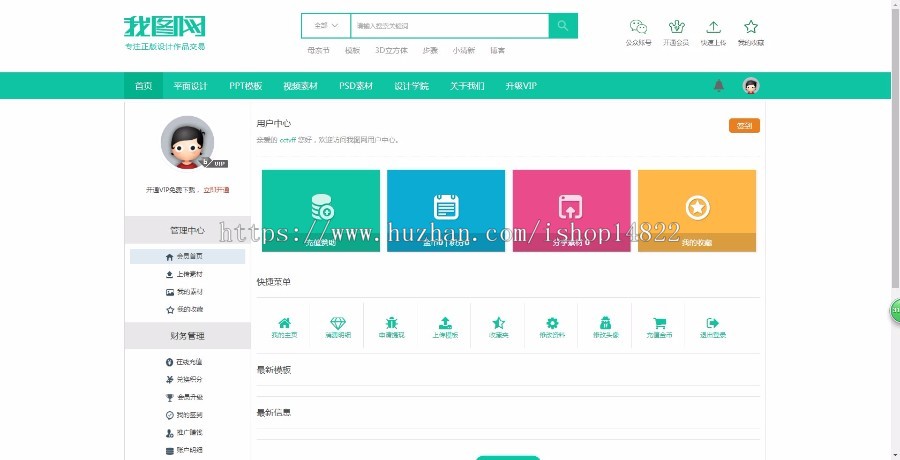Open 我的收藏 star icon in header
Viewport: 900px width, 460px height.
(x=750, y=28)
